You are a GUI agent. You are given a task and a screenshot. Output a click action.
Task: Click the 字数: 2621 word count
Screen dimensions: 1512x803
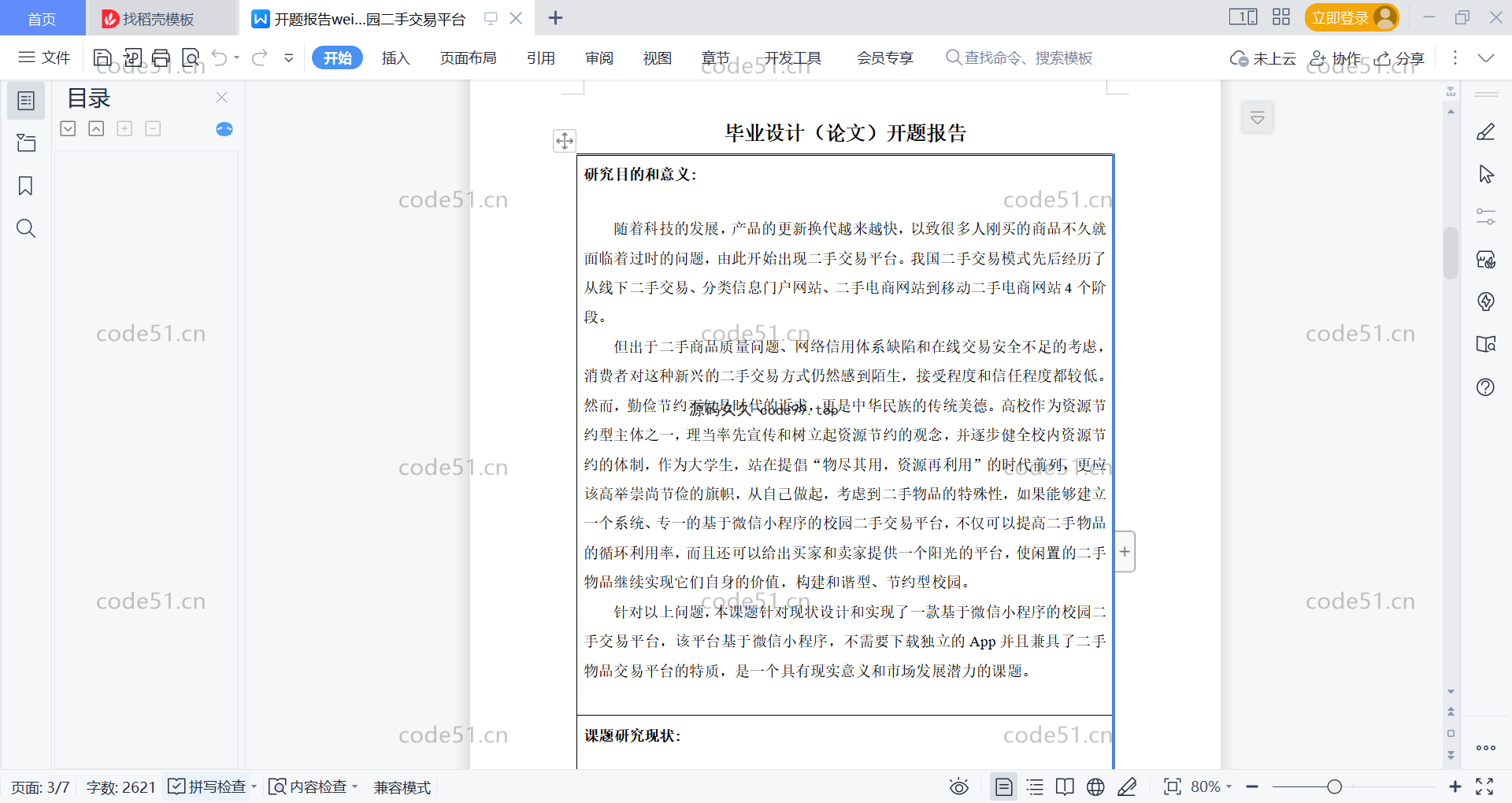click(x=120, y=787)
